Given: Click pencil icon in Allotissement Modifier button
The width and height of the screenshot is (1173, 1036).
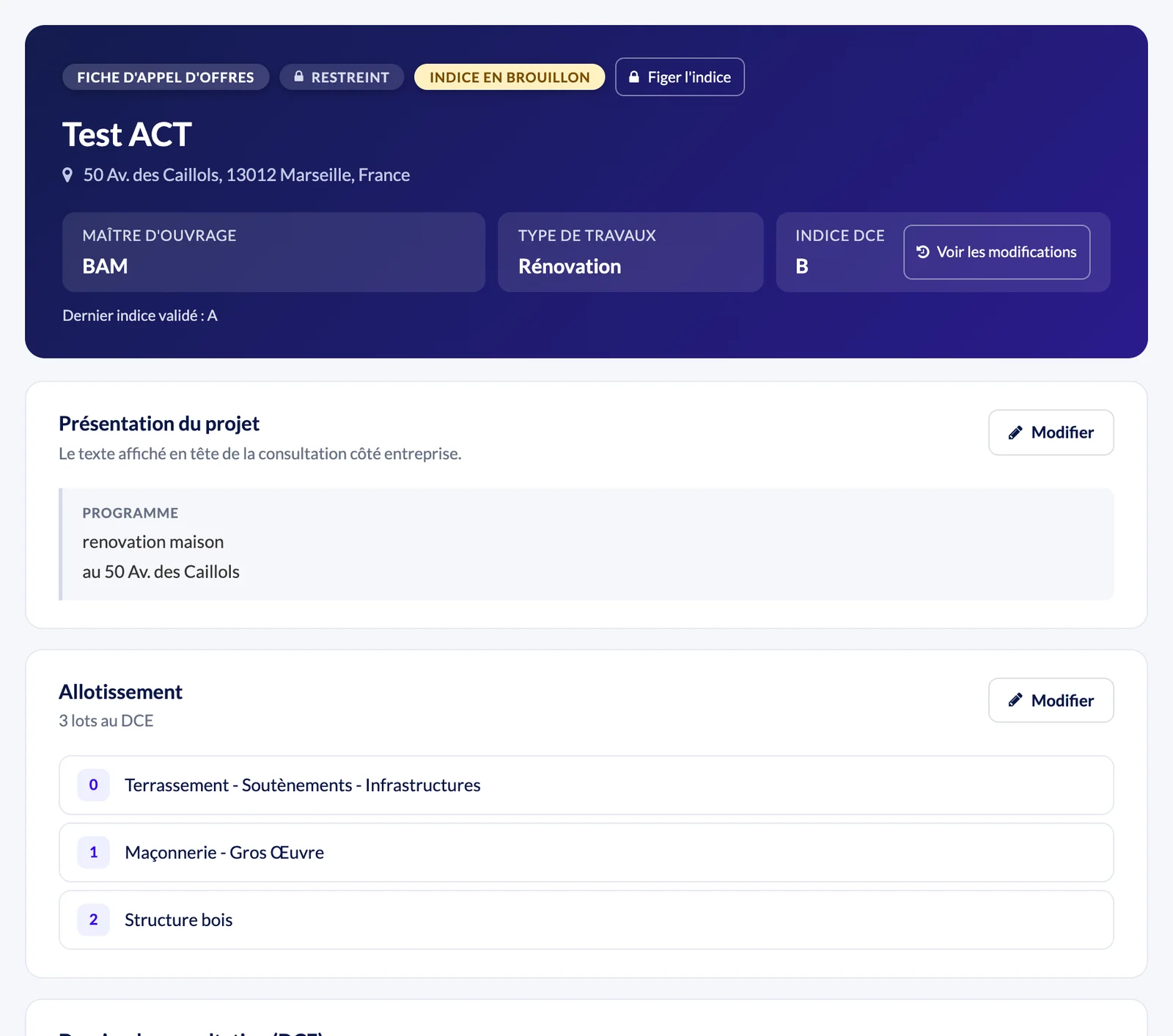Looking at the screenshot, I should tap(1015, 700).
